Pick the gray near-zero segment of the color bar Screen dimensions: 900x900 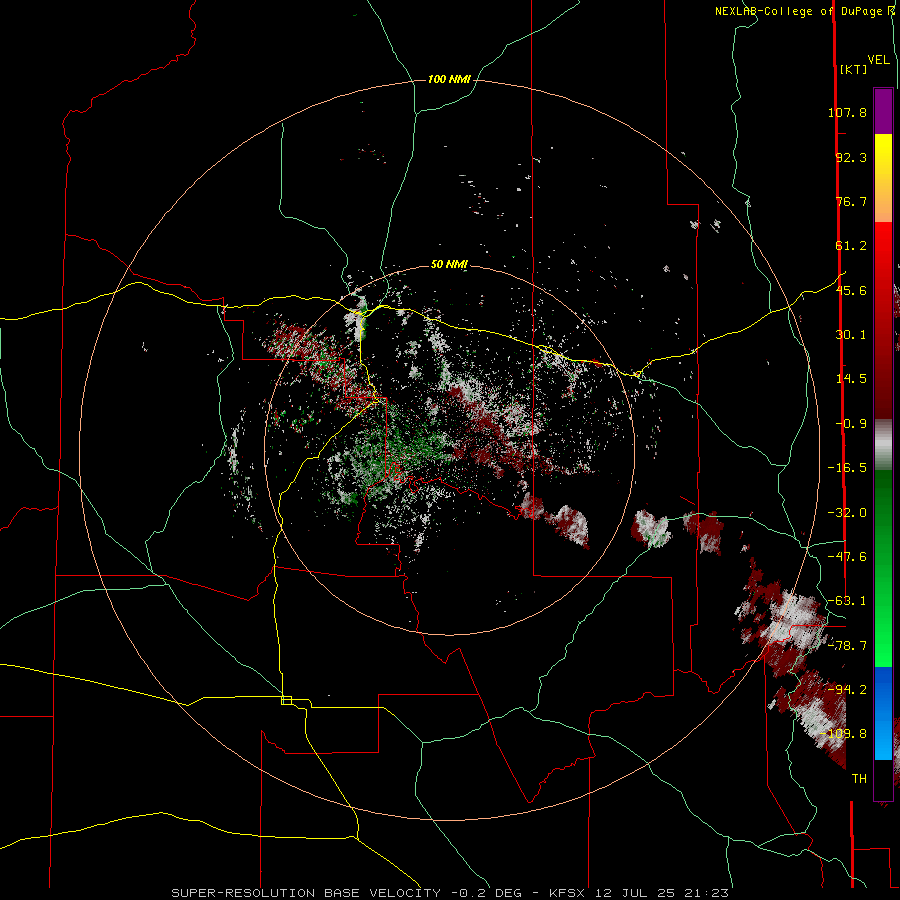point(883,445)
